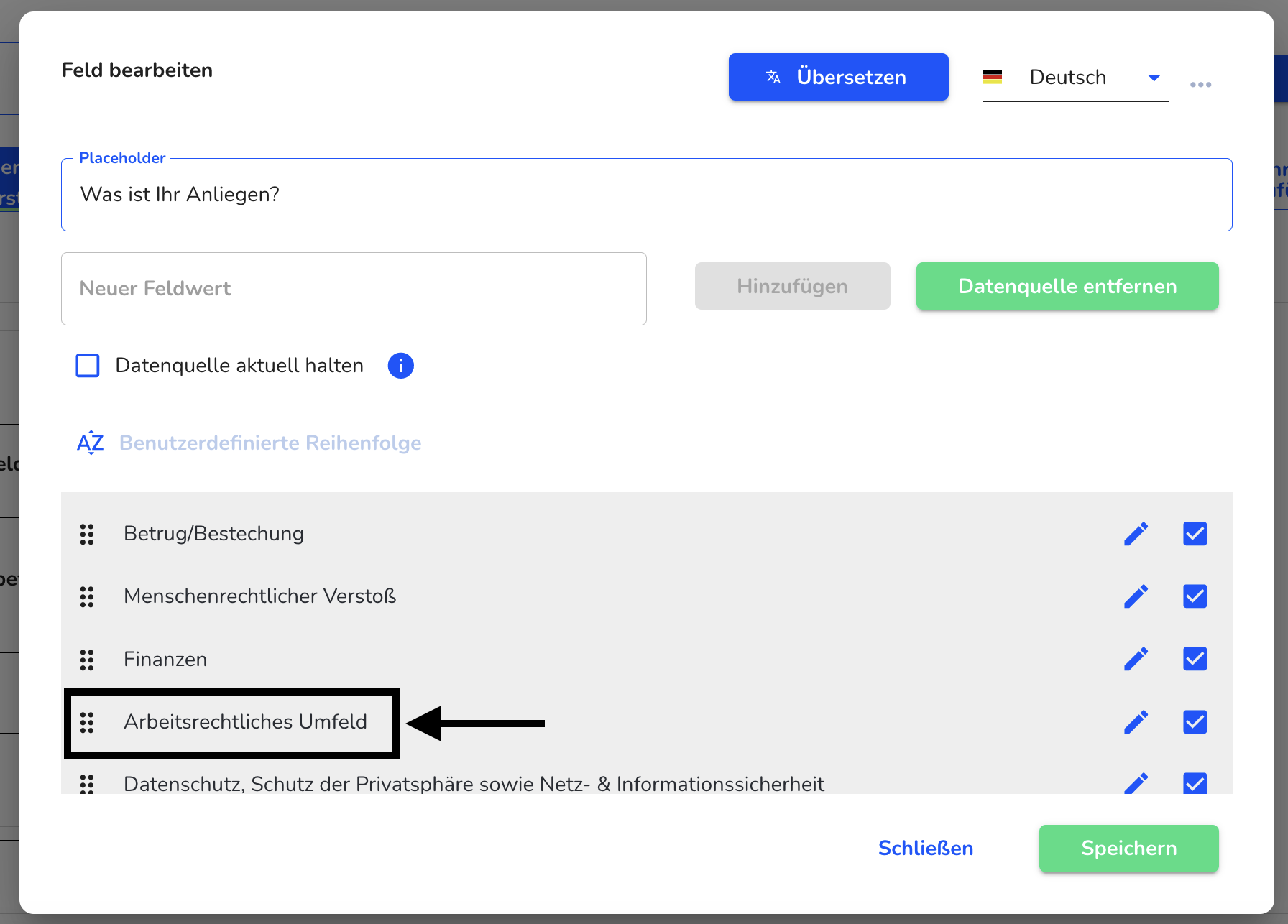Select the Betrug/Bestechung list entry

[x=213, y=534]
